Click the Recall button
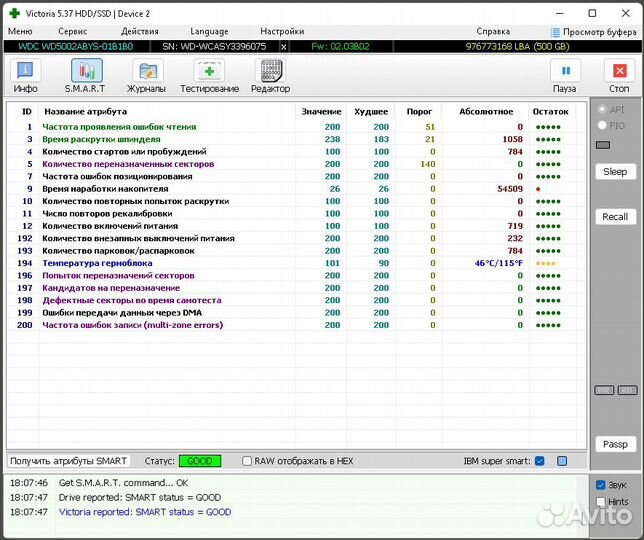 click(615, 217)
